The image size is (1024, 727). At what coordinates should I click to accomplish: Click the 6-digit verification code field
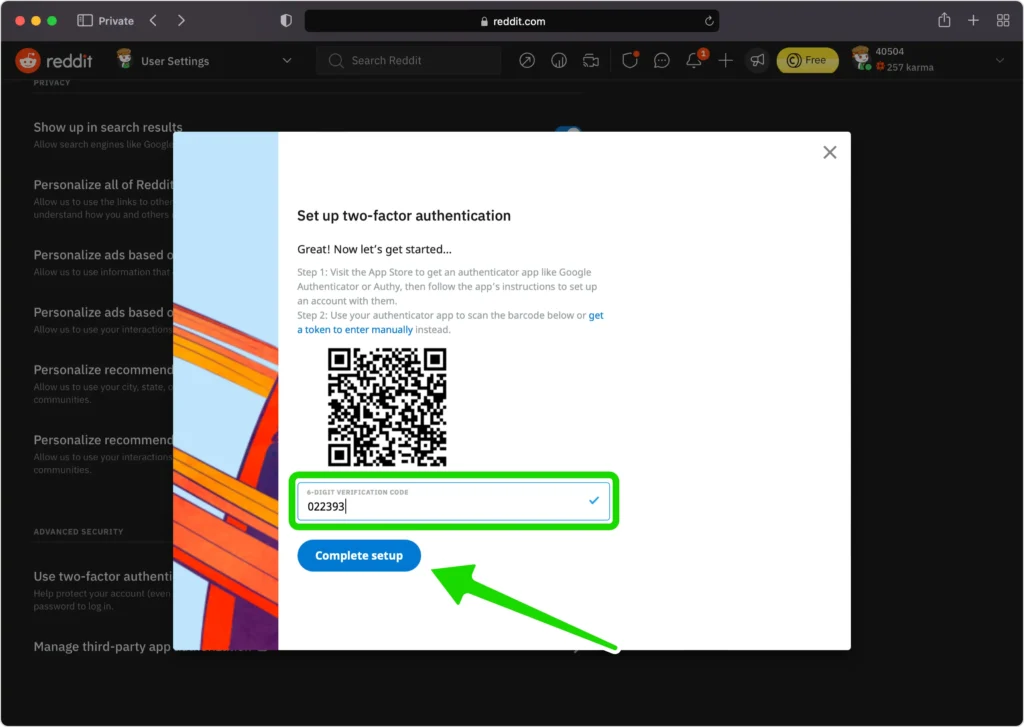click(x=440, y=506)
